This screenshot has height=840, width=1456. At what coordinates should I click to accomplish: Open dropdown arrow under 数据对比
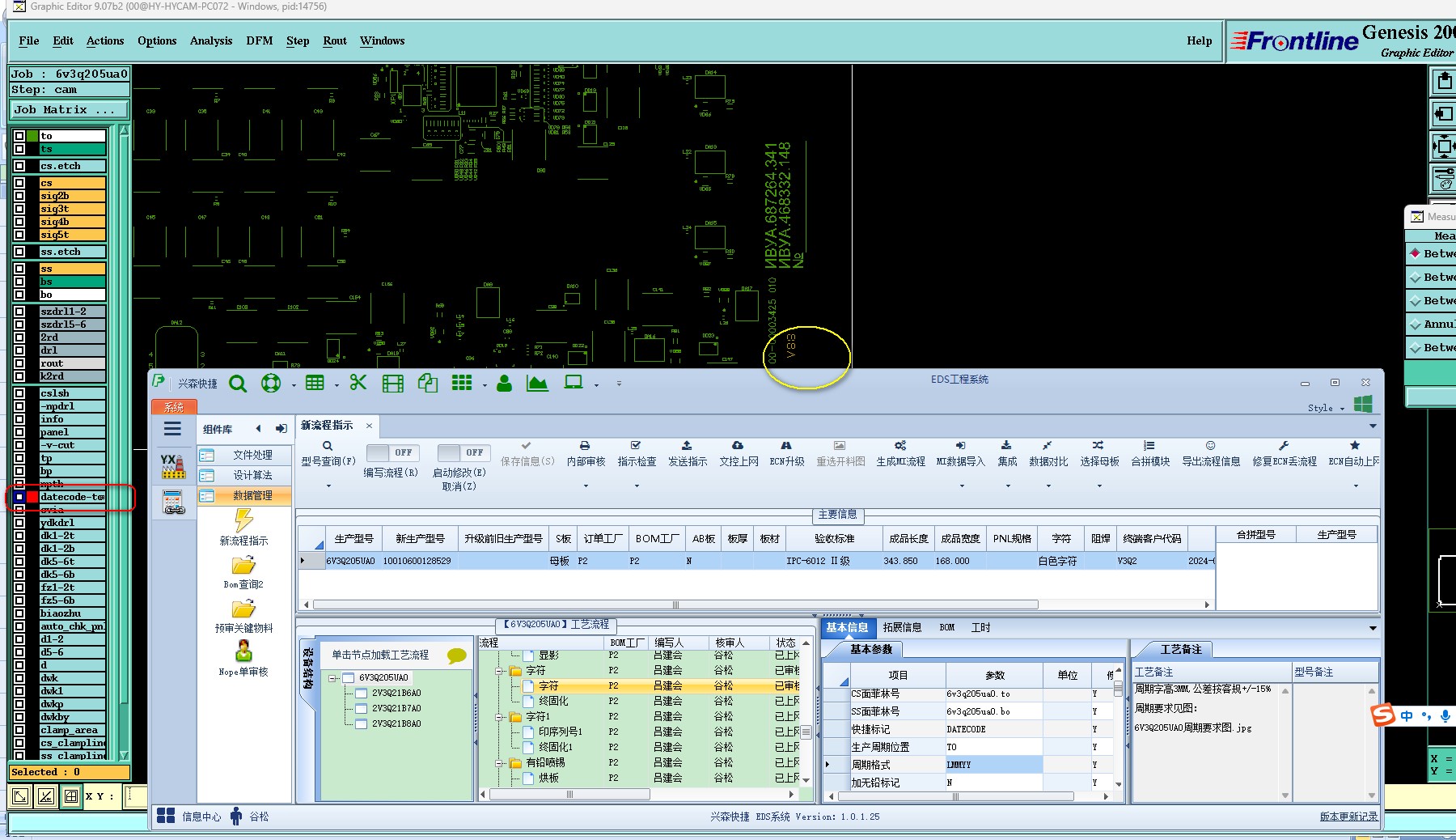click(1048, 486)
